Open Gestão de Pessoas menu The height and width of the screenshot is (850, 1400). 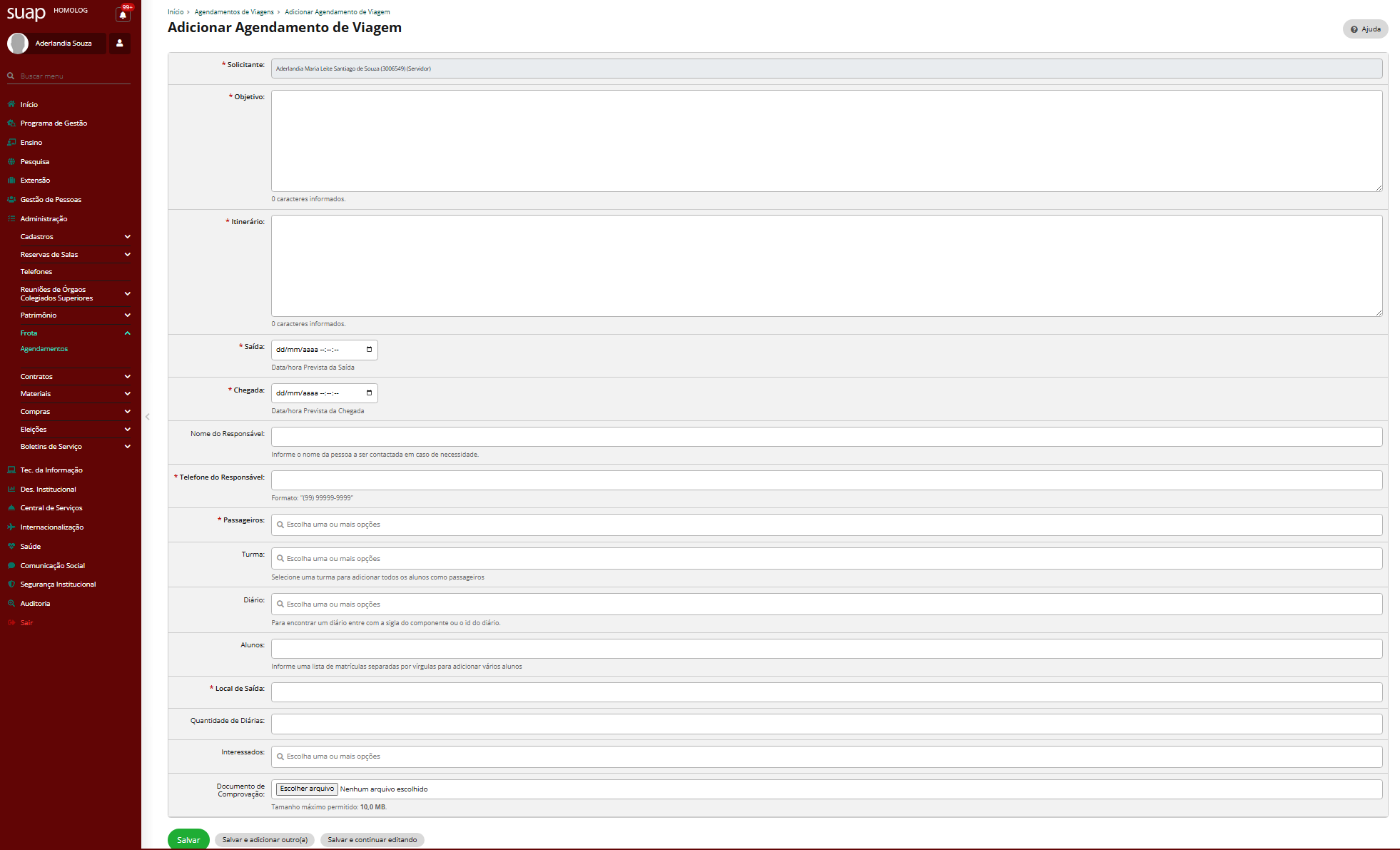point(51,200)
